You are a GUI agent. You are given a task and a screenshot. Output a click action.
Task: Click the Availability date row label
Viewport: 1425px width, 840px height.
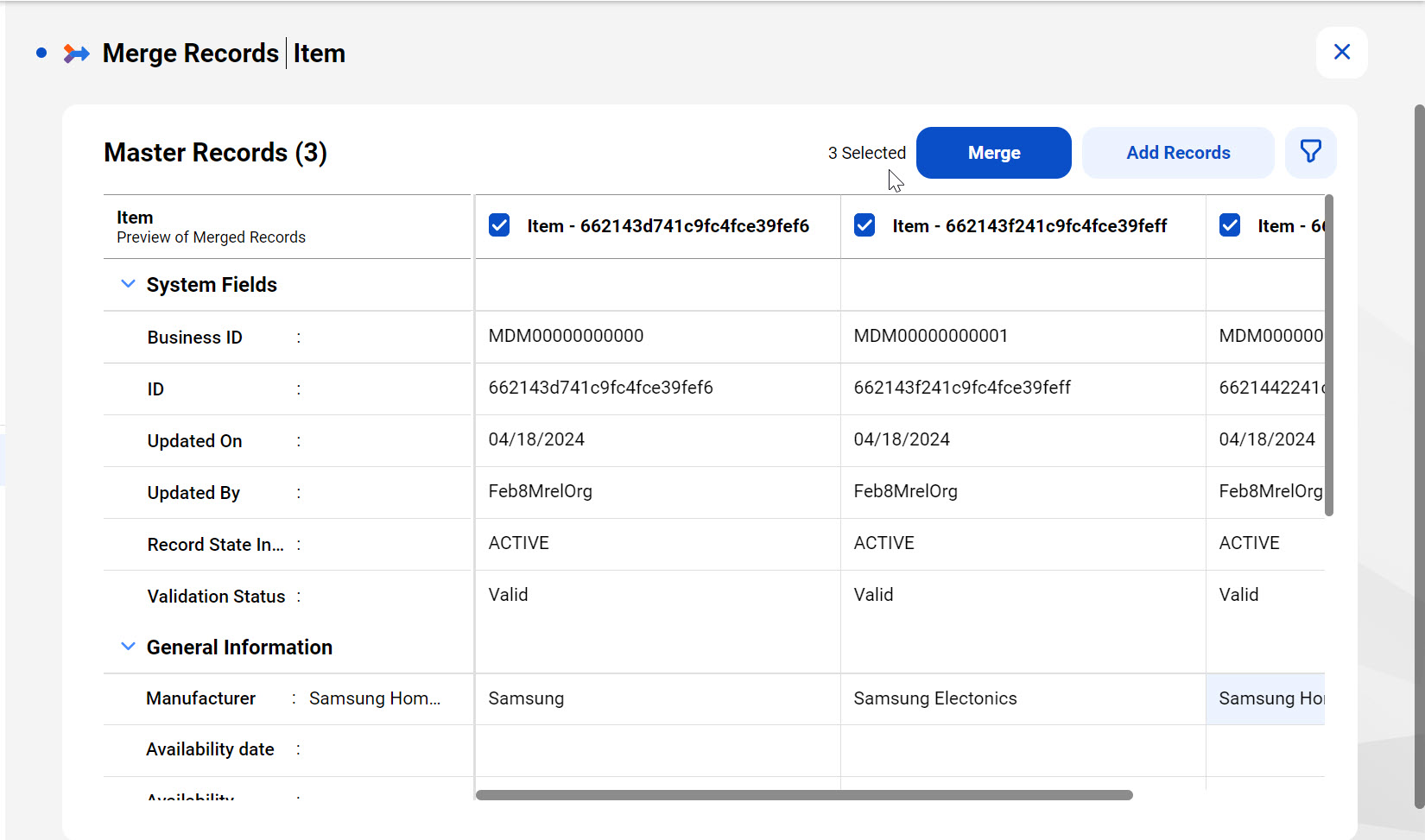[210, 749]
